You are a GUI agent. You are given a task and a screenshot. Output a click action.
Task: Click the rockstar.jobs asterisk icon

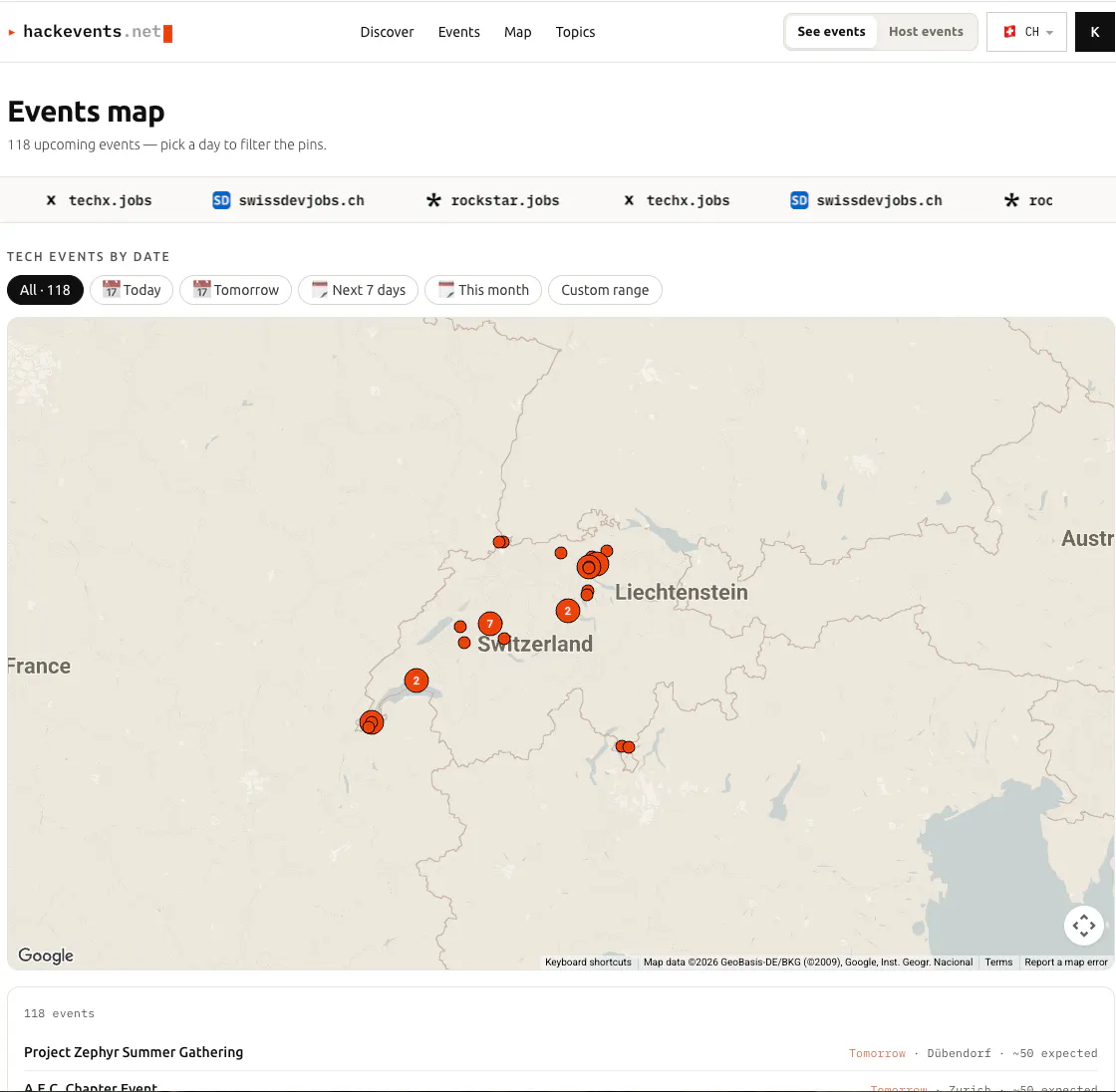point(433,200)
